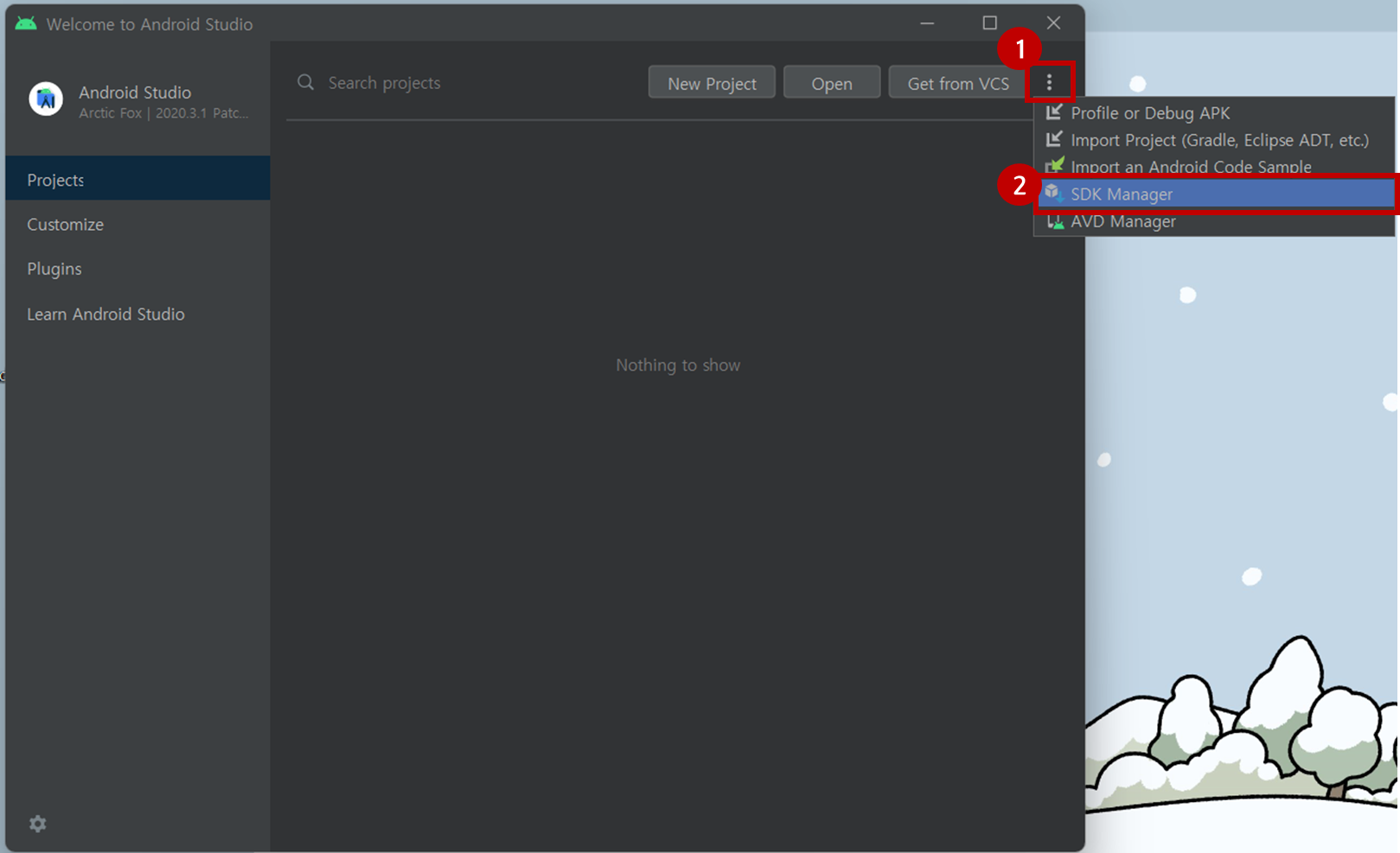Maximize the Android Studio welcome window
This screenshot has width=1400, height=853.
pyautogui.click(x=990, y=23)
